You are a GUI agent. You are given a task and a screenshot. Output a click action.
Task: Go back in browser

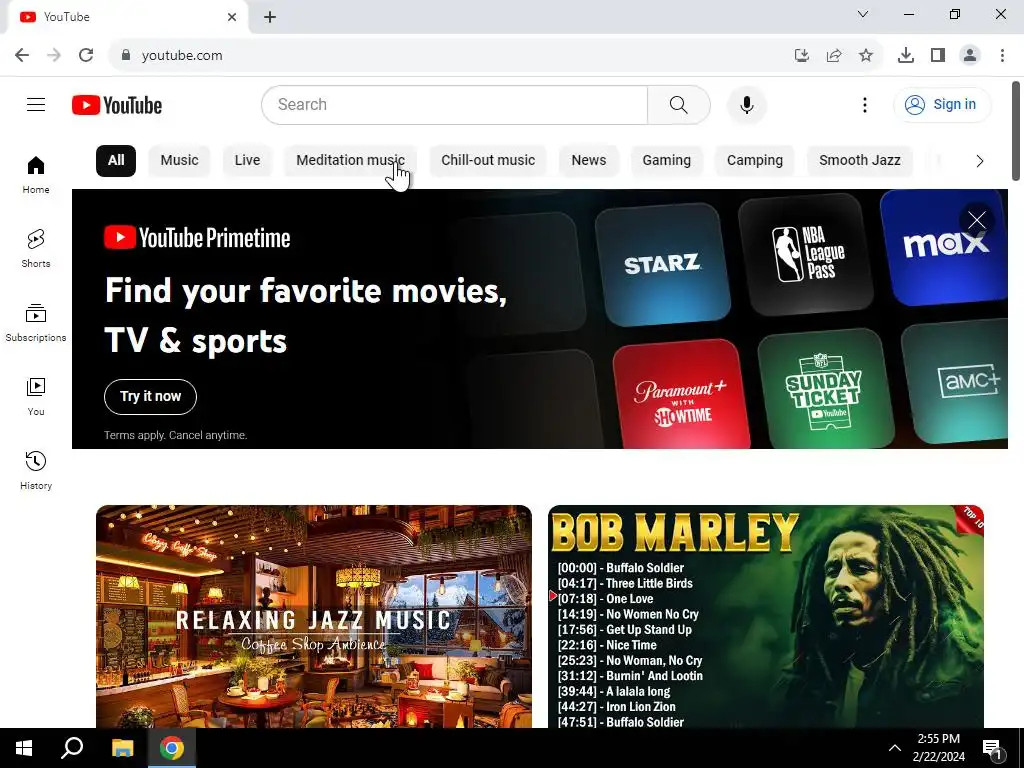pos(22,55)
